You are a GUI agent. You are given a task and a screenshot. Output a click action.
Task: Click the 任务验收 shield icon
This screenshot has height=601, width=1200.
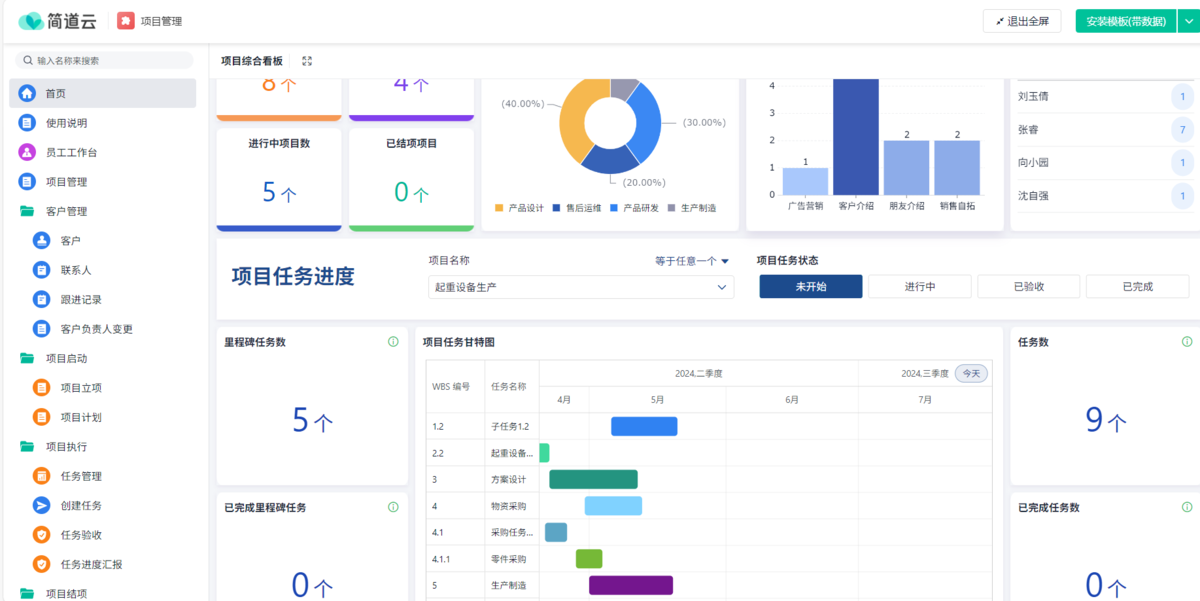[41, 535]
